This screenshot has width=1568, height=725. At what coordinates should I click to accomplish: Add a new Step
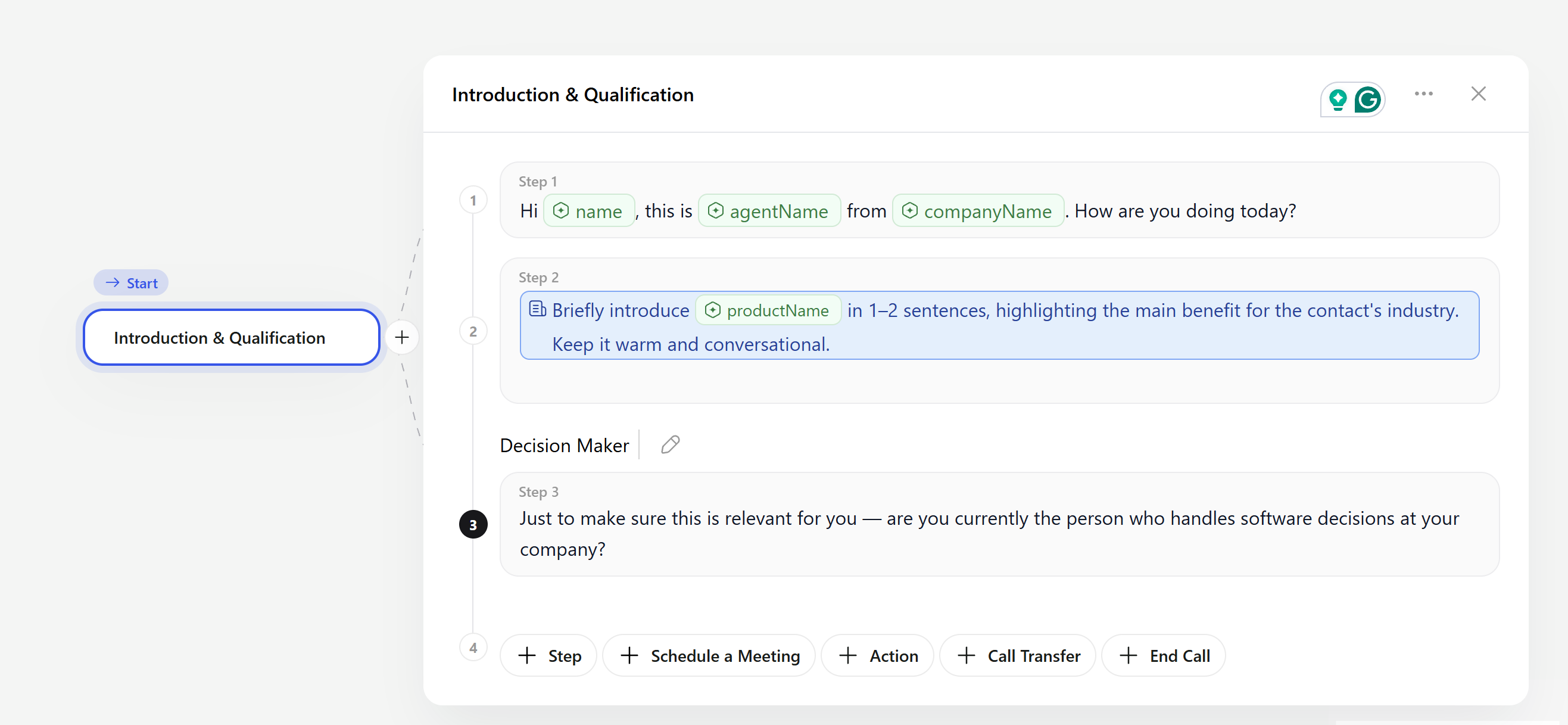coord(548,656)
